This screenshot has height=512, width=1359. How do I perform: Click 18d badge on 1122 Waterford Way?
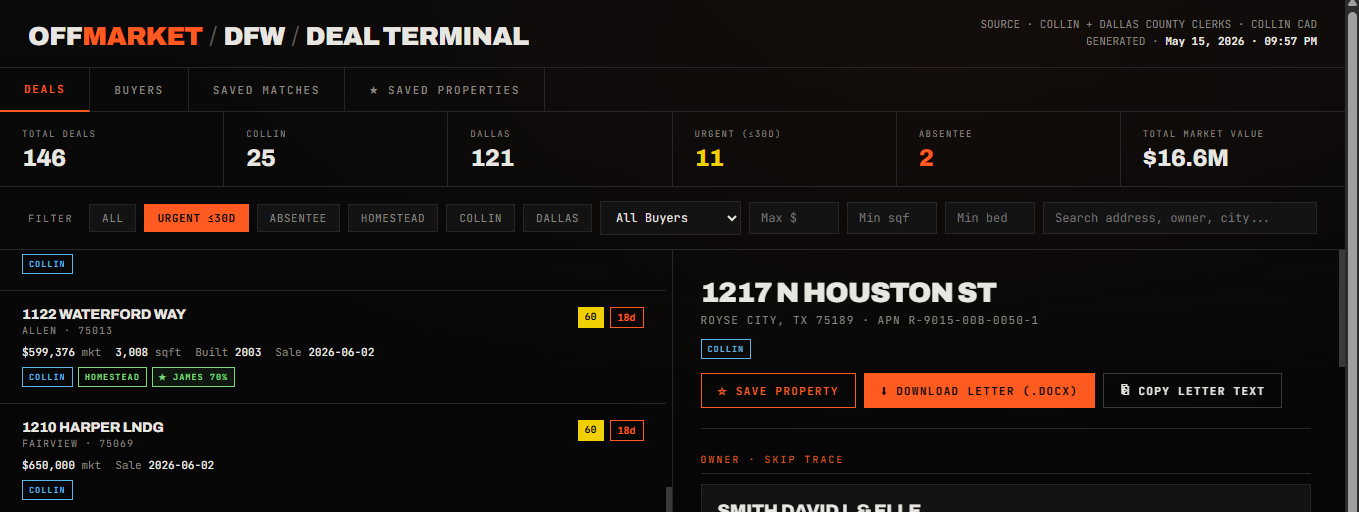627,318
